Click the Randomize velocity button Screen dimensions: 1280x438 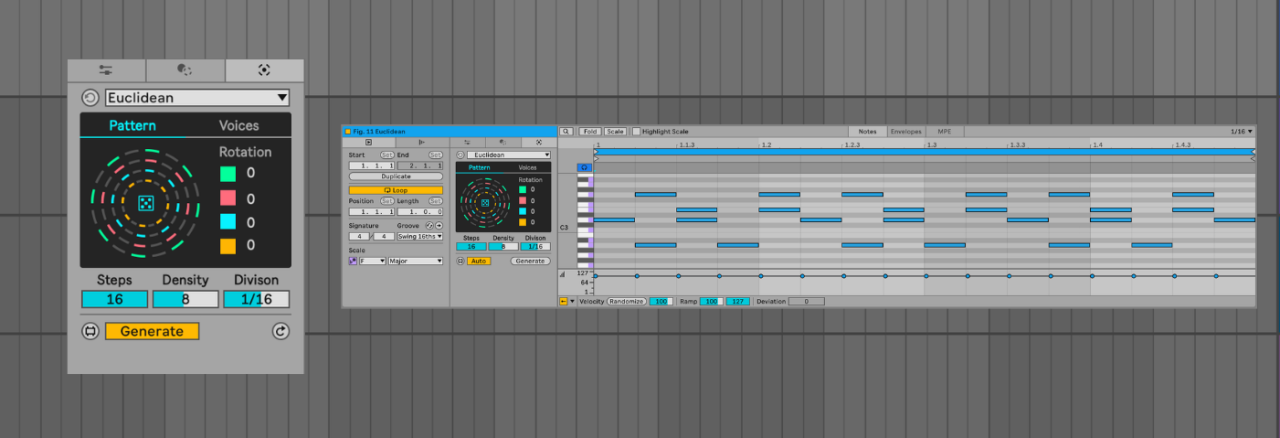pos(627,301)
